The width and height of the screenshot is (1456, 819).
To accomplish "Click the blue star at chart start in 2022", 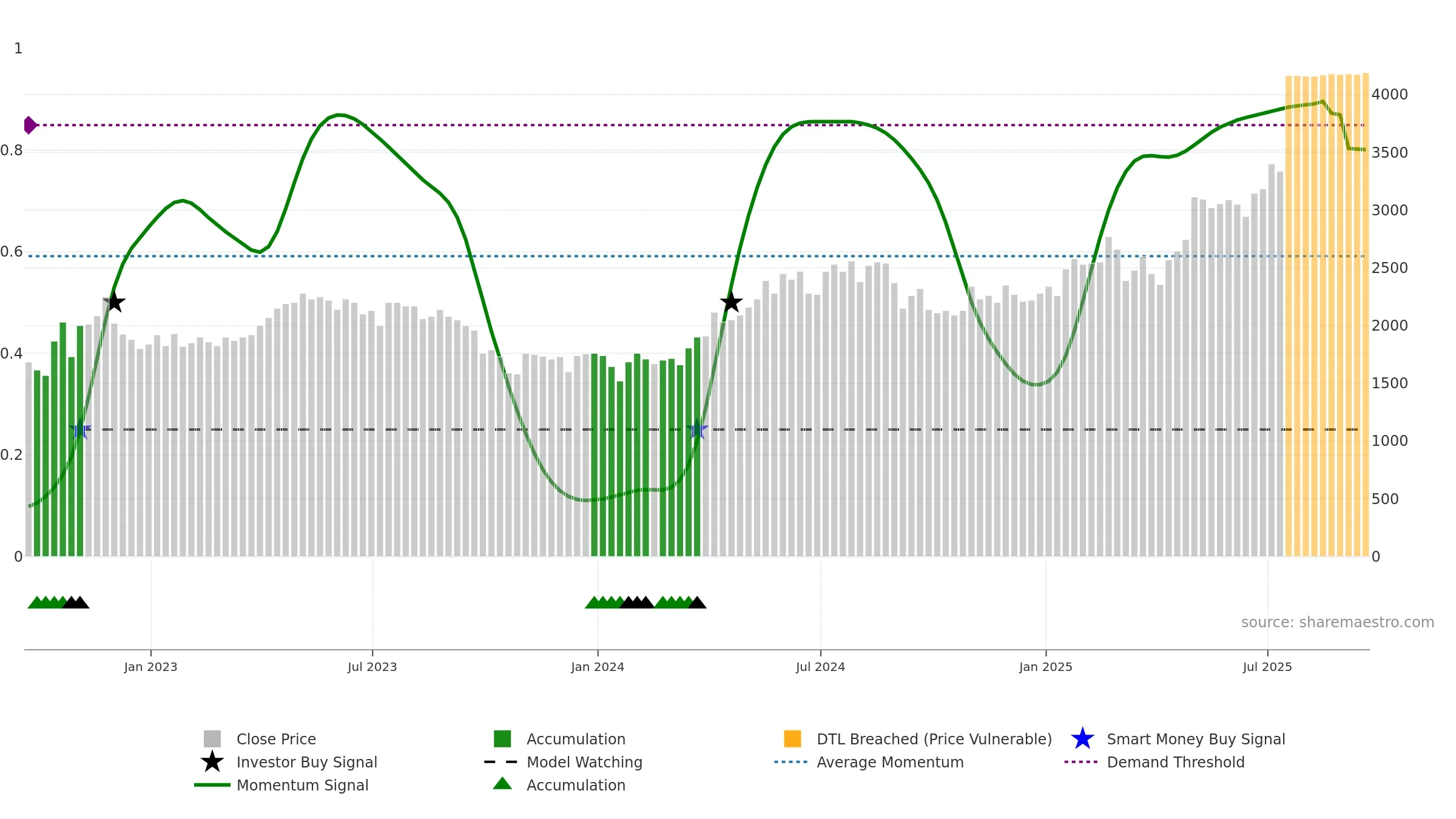I will tap(80, 430).
